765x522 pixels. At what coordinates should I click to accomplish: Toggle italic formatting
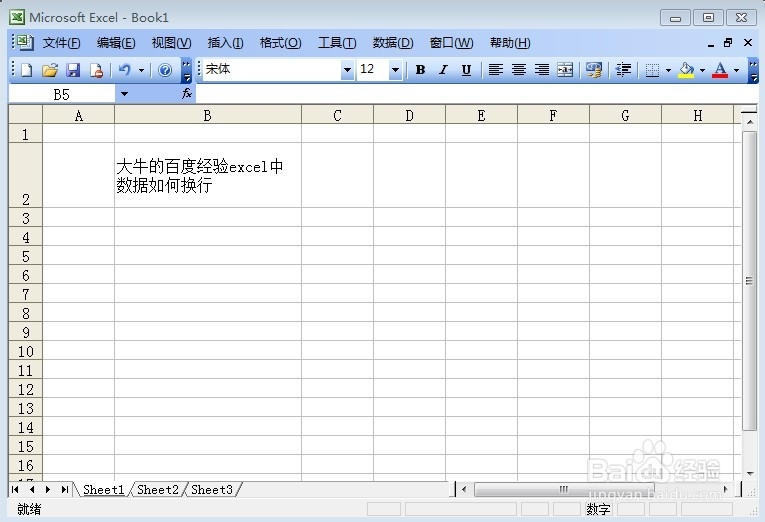pyautogui.click(x=443, y=70)
